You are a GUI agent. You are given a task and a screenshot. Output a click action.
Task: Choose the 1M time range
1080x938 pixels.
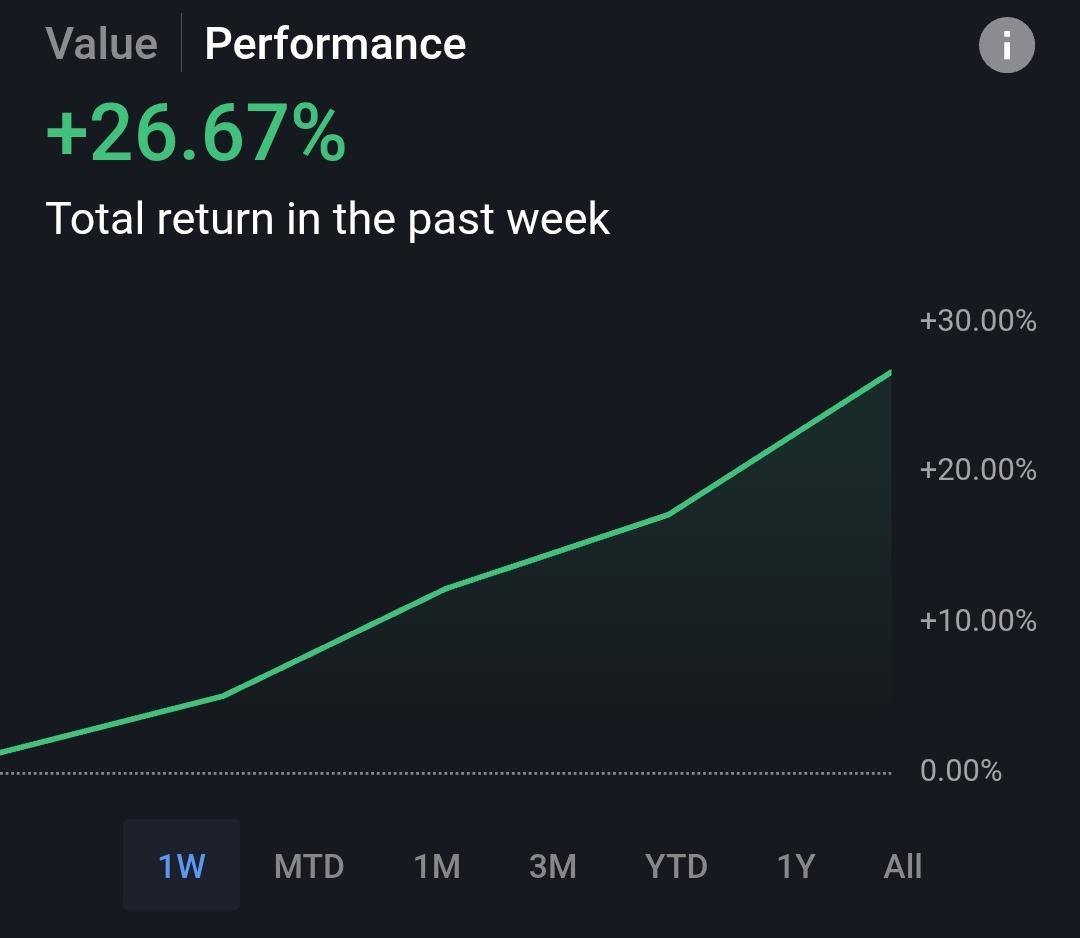437,866
